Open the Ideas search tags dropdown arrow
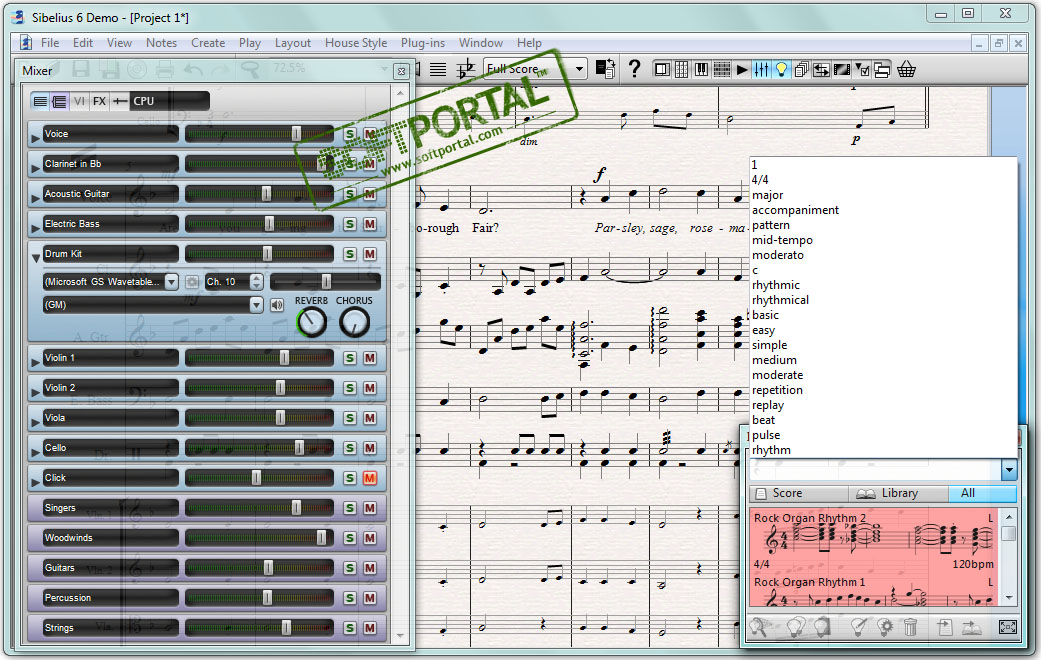This screenshot has width=1041, height=660. click(1008, 470)
